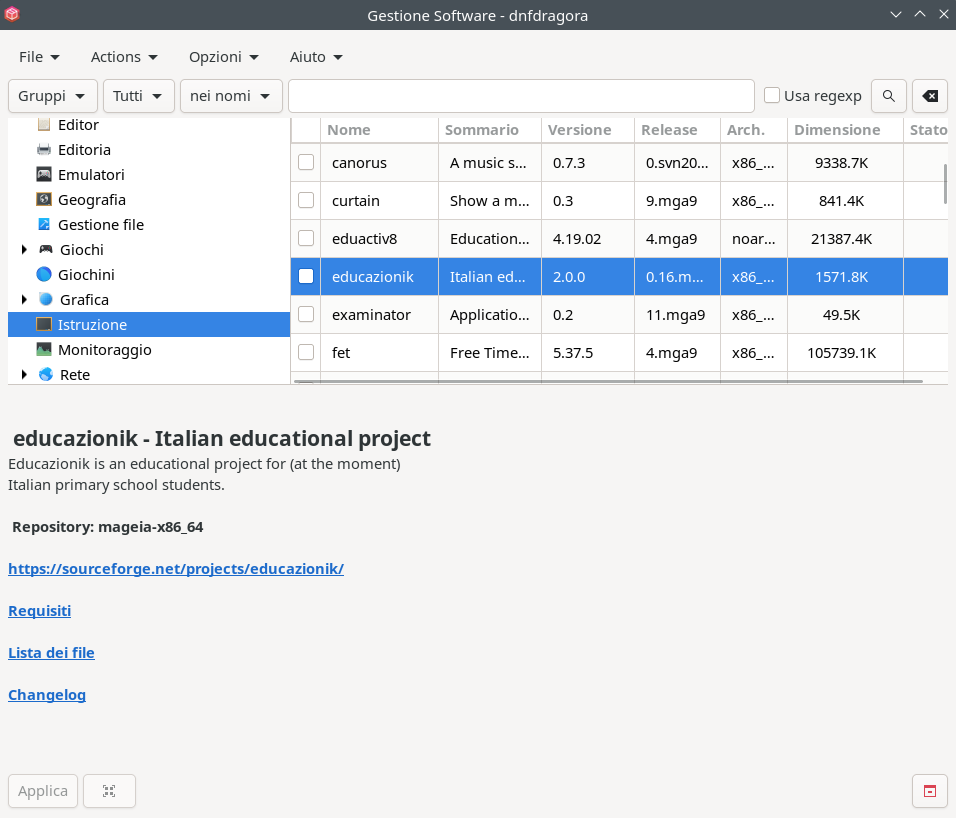
Task: Sort by Versione column header
Action: click(x=588, y=130)
